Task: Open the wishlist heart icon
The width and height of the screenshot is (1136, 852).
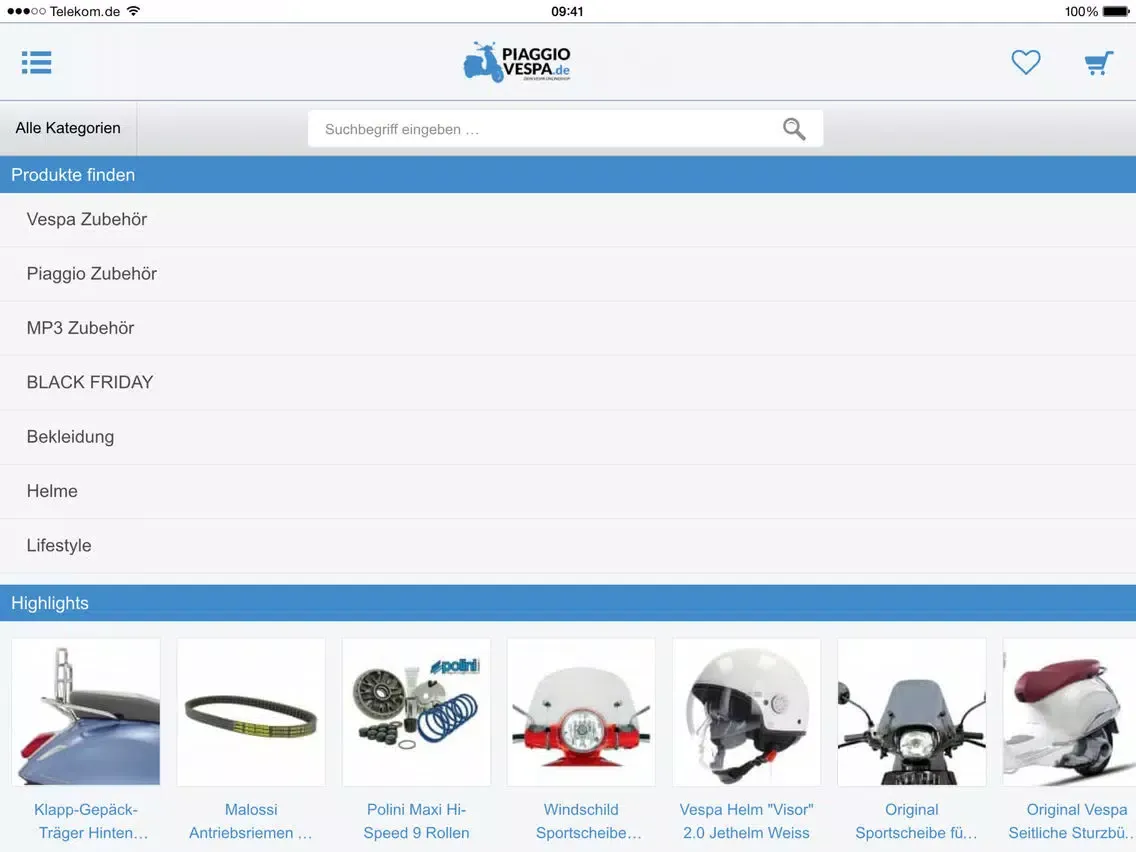Action: [x=1025, y=62]
